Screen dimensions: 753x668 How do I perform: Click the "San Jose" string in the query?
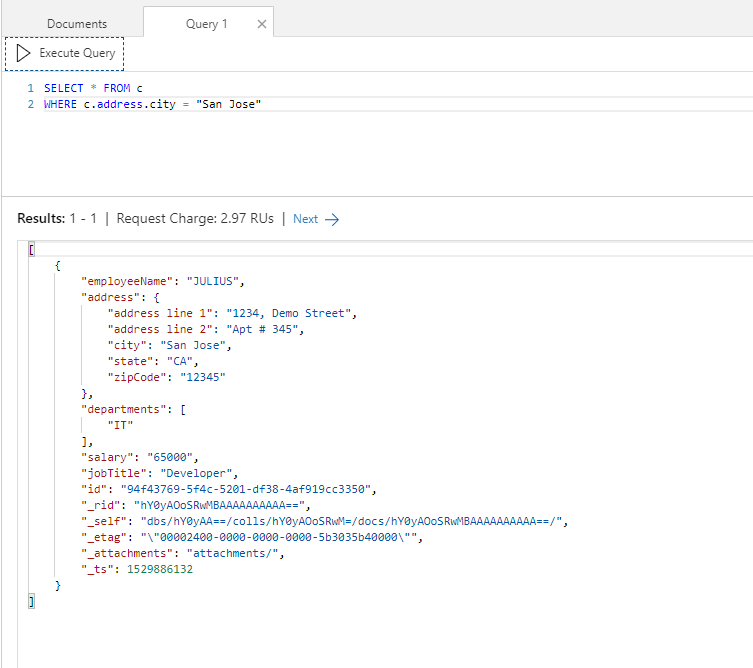(x=227, y=104)
